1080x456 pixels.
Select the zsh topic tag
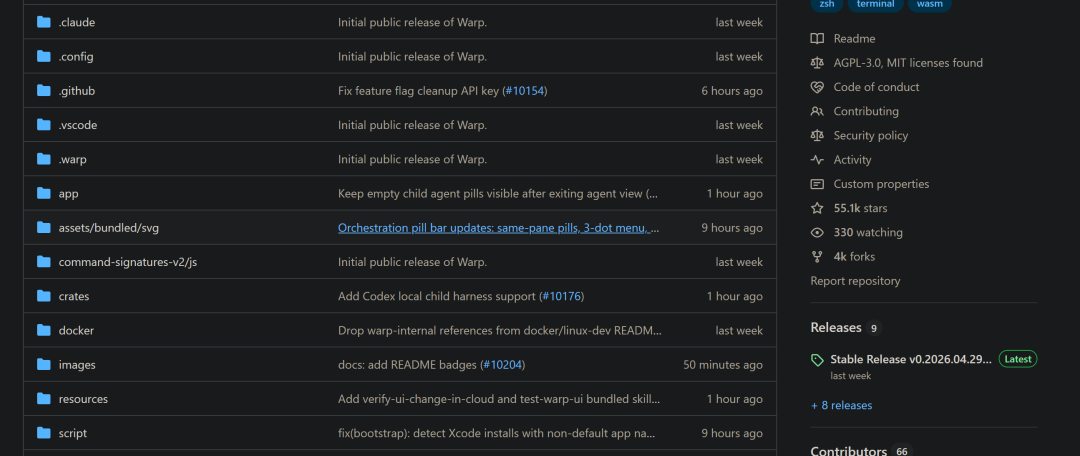[x=827, y=4]
